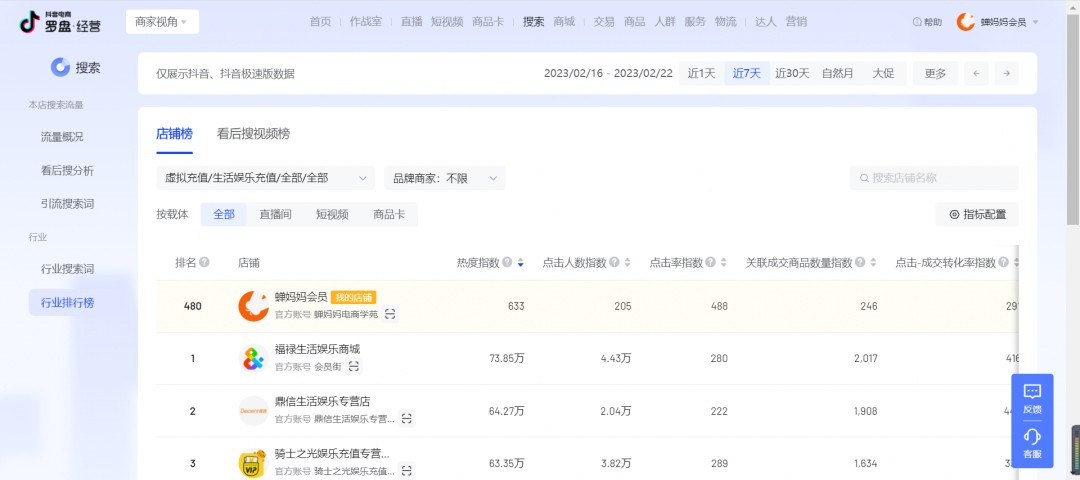Filter carrier by 短视频
1080x480 pixels.
click(x=332, y=215)
